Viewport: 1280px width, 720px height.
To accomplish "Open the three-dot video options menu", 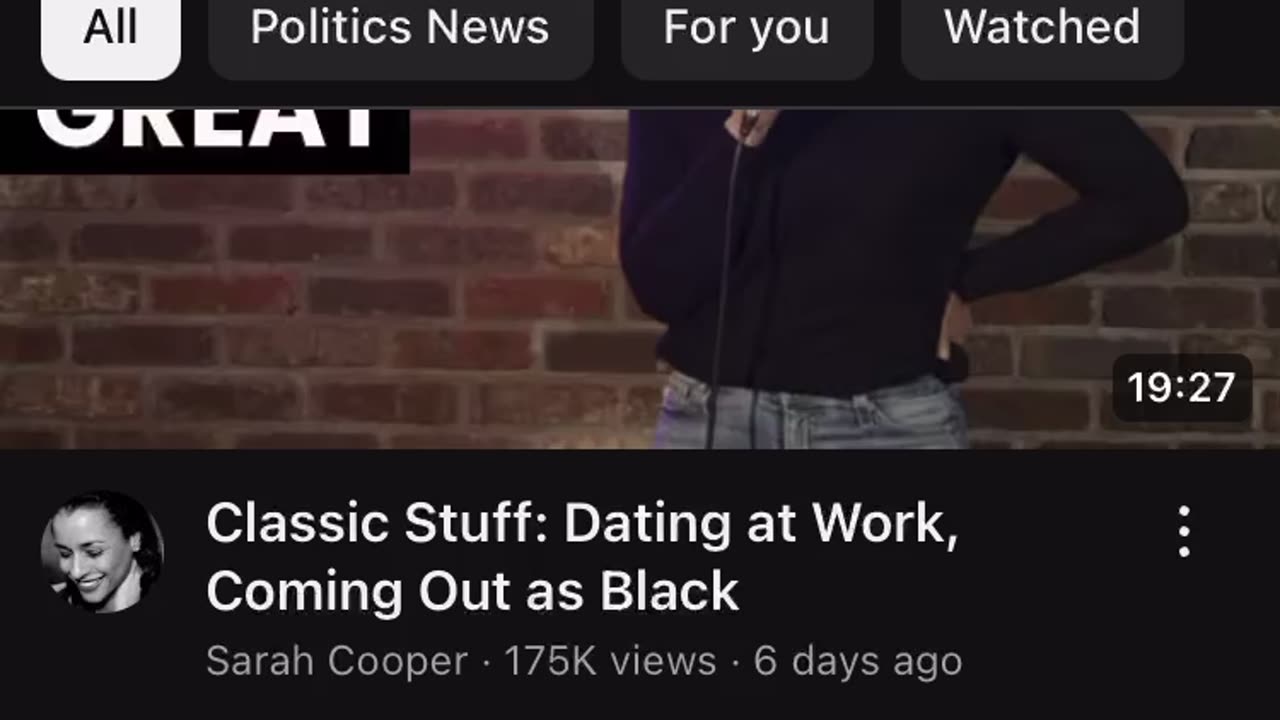I will [x=1184, y=531].
